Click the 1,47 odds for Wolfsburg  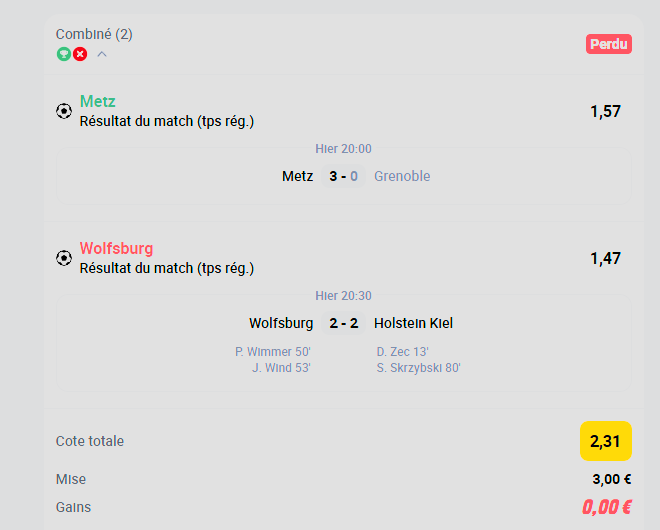pos(605,258)
